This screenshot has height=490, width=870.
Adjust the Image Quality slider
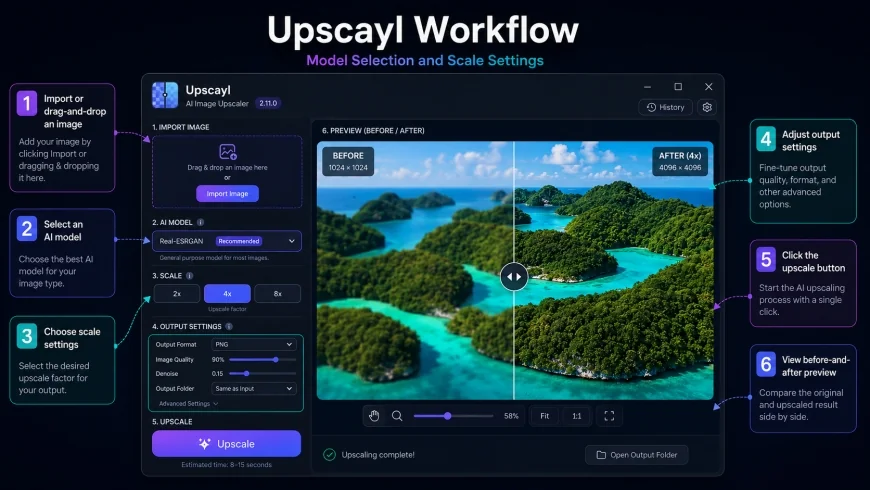(262, 360)
